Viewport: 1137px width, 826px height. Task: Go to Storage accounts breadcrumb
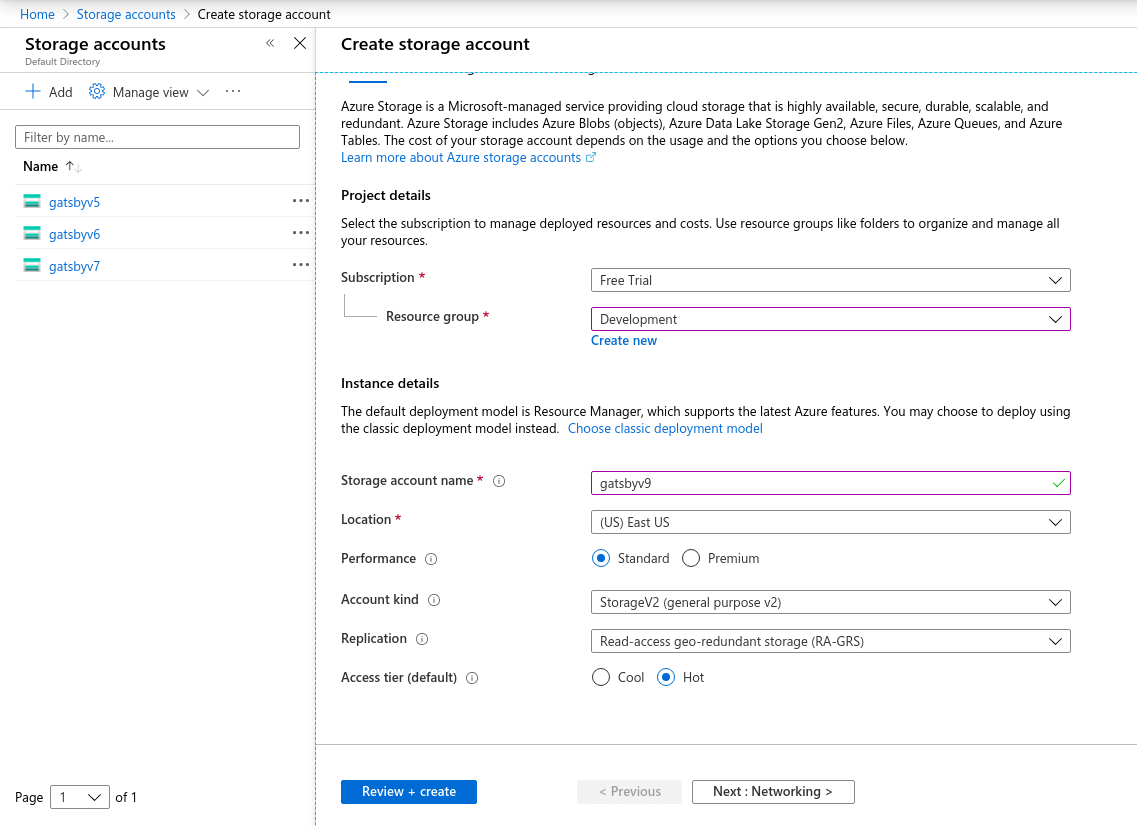point(126,15)
